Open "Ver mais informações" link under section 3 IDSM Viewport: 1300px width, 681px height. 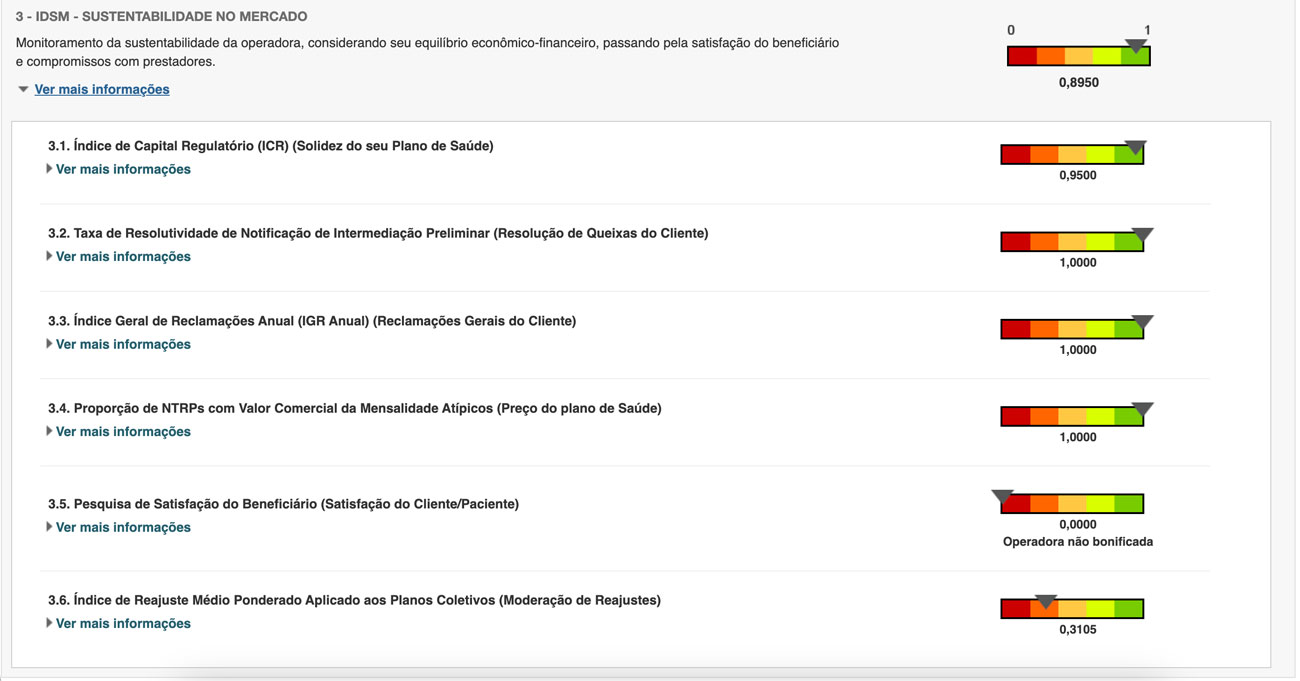pyautogui.click(x=102, y=89)
